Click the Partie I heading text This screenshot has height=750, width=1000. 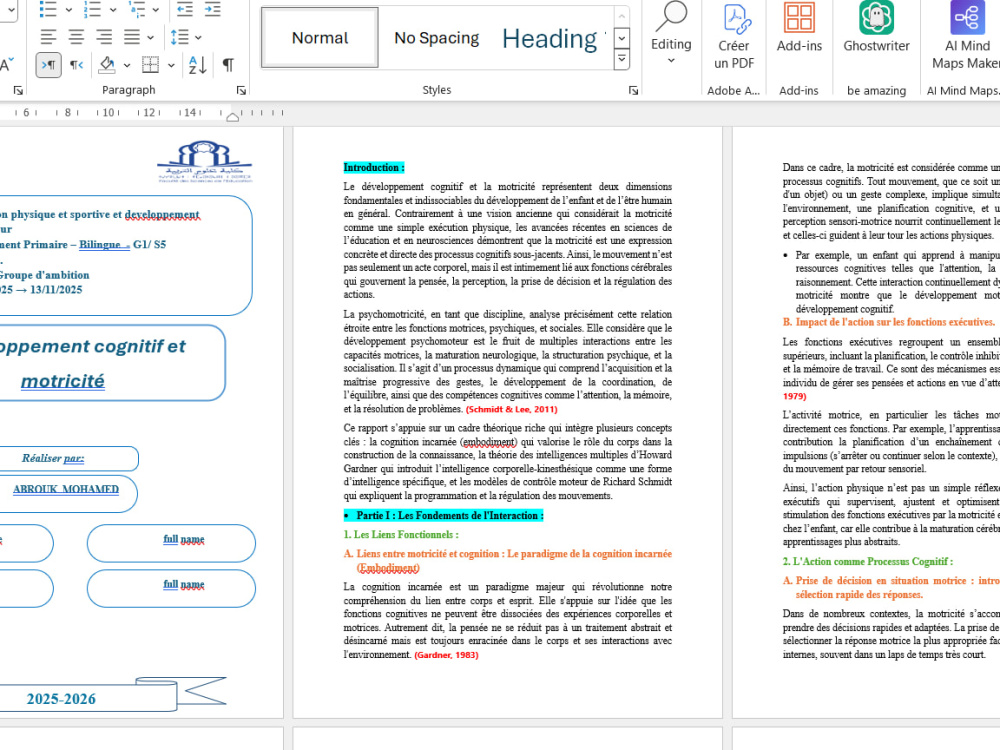(450, 515)
